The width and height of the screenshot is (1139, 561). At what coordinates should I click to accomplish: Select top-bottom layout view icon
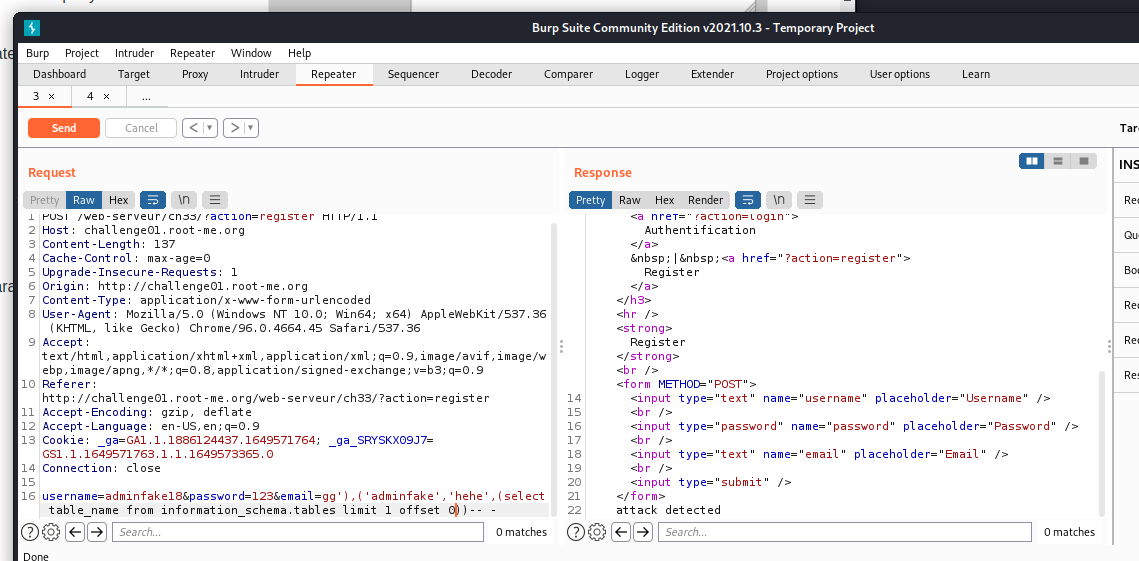1058,161
